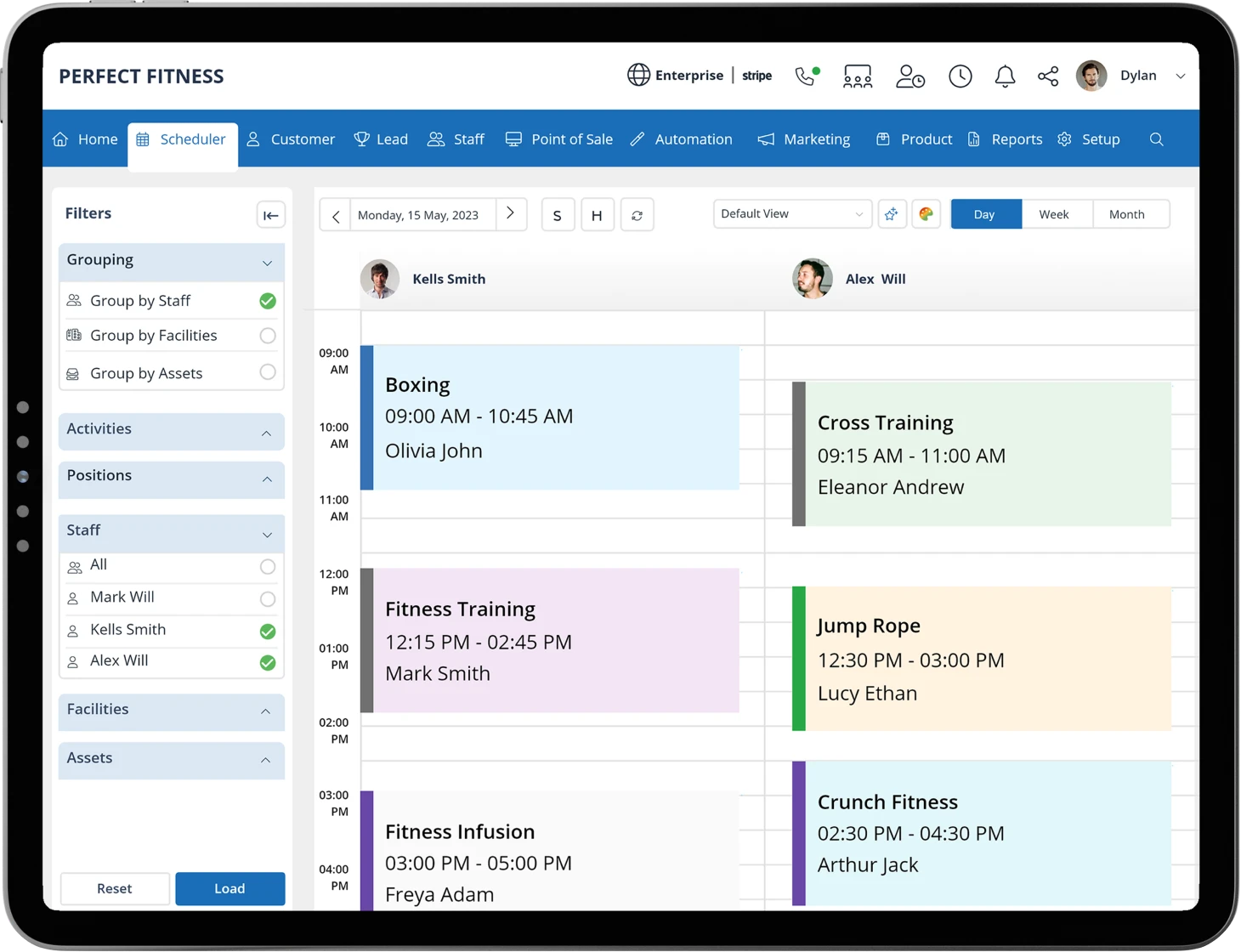Viewport: 1241px width, 952px height.
Task: Uncheck Kells Smith staff filter
Action: pyautogui.click(x=268, y=632)
